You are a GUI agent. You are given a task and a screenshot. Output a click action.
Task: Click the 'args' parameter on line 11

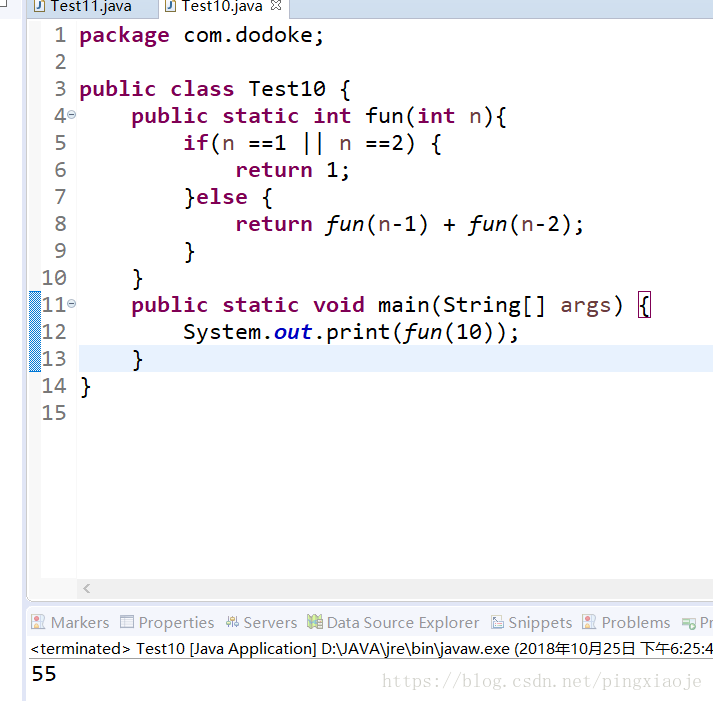586,306
